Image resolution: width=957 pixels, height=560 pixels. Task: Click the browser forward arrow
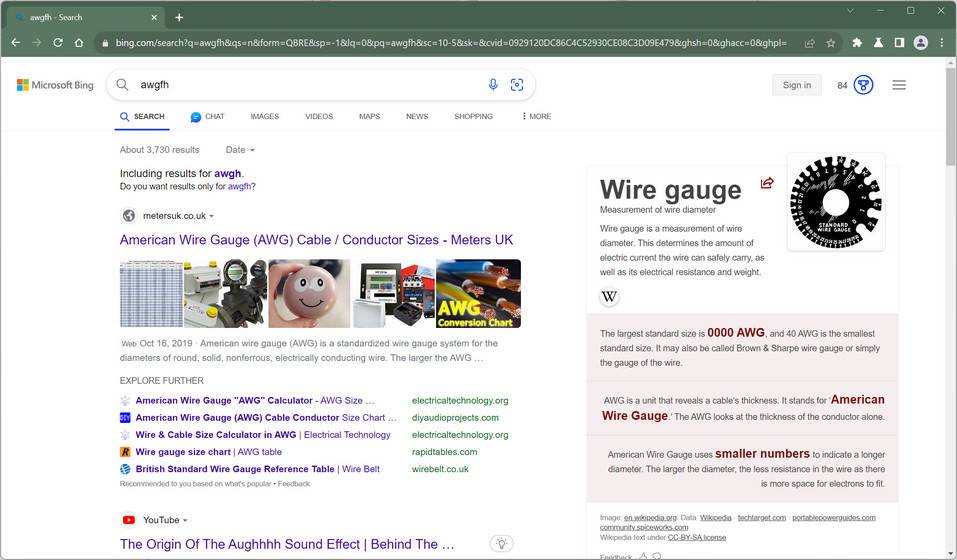[37, 43]
